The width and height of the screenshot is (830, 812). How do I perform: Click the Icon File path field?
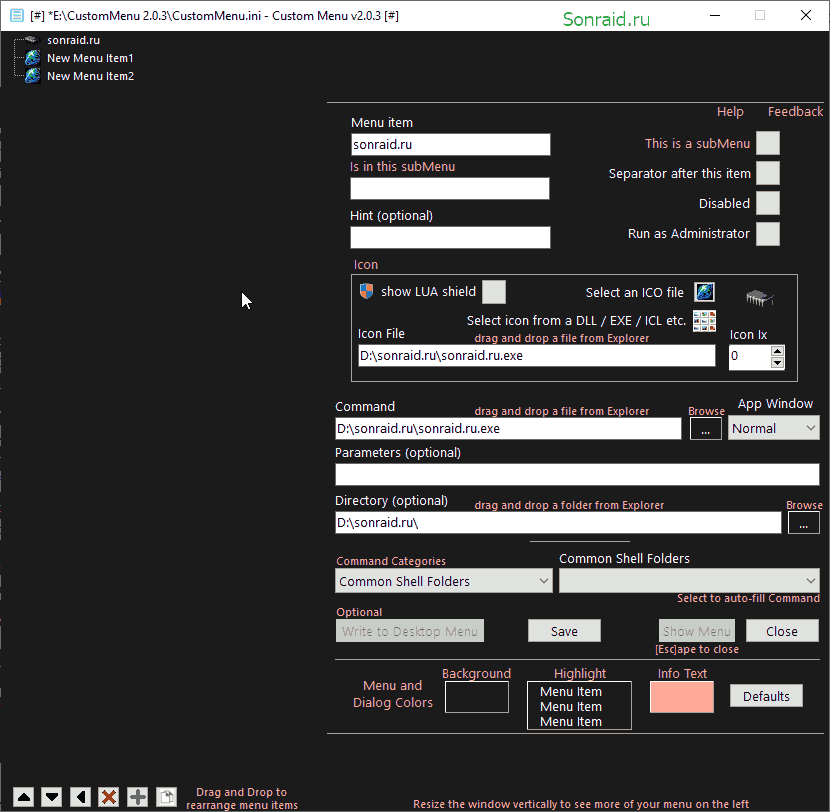click(537, 355)
